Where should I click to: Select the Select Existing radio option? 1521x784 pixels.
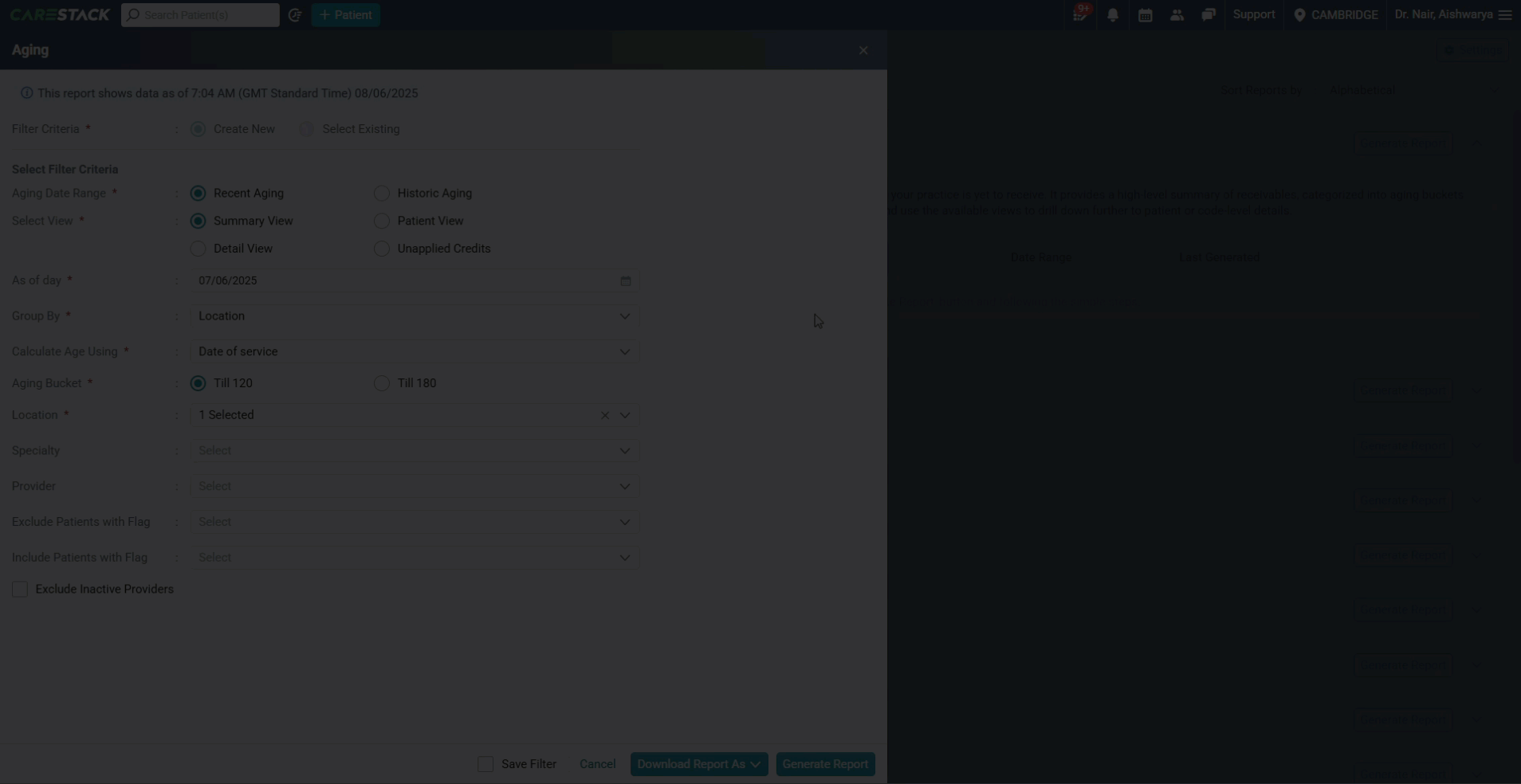306,129
